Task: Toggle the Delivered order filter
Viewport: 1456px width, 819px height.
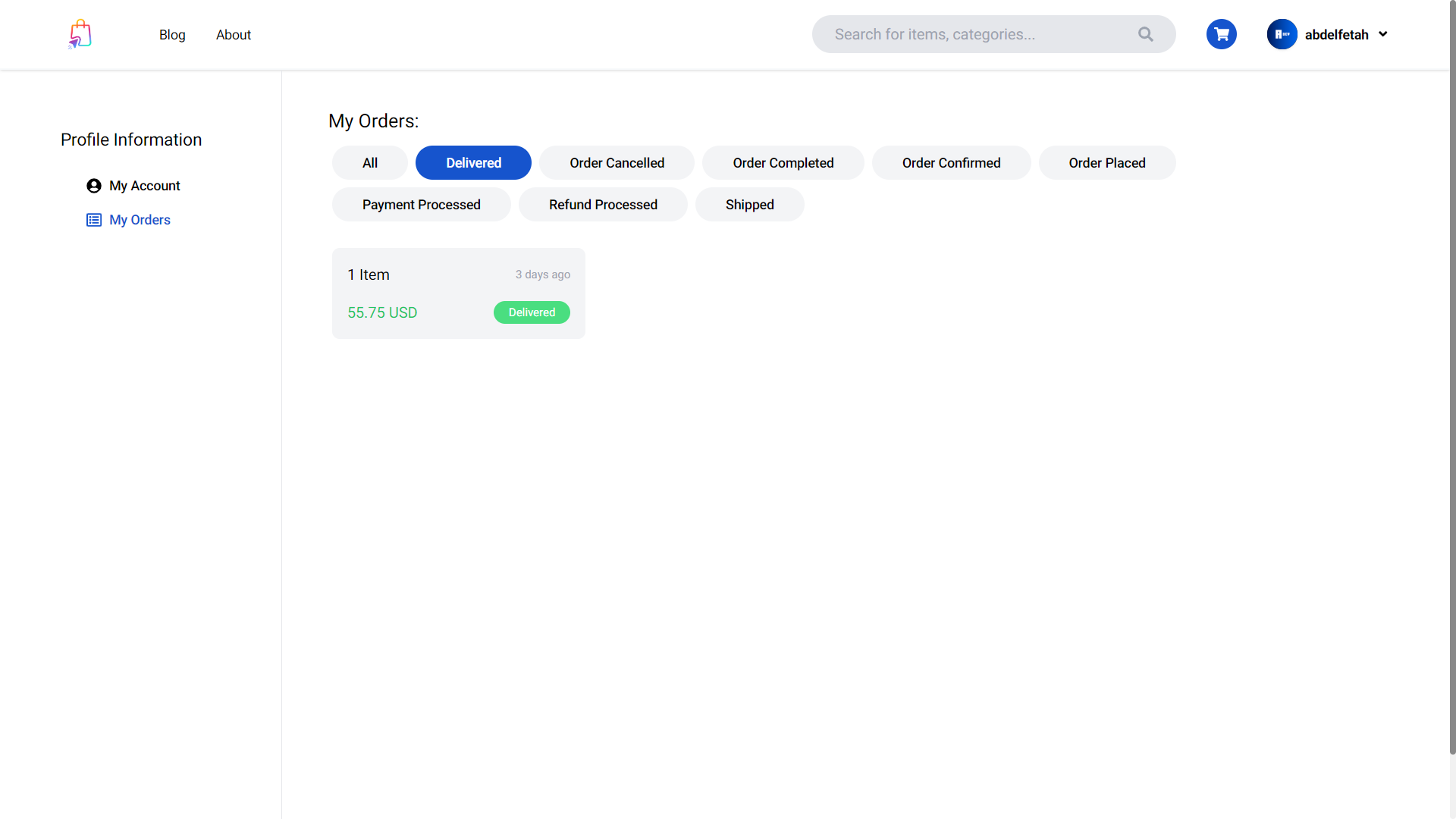Action: [x=473, y=163]
